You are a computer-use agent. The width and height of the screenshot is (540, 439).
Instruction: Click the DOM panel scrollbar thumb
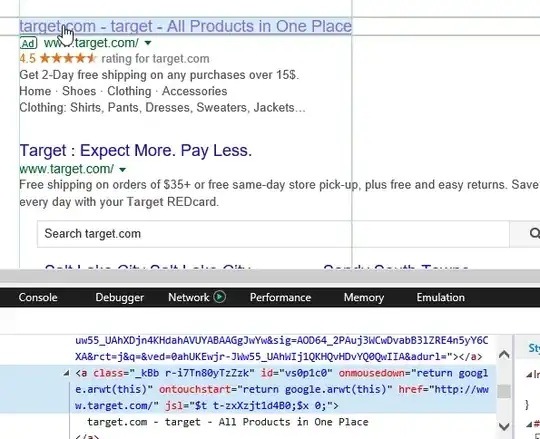504,391
